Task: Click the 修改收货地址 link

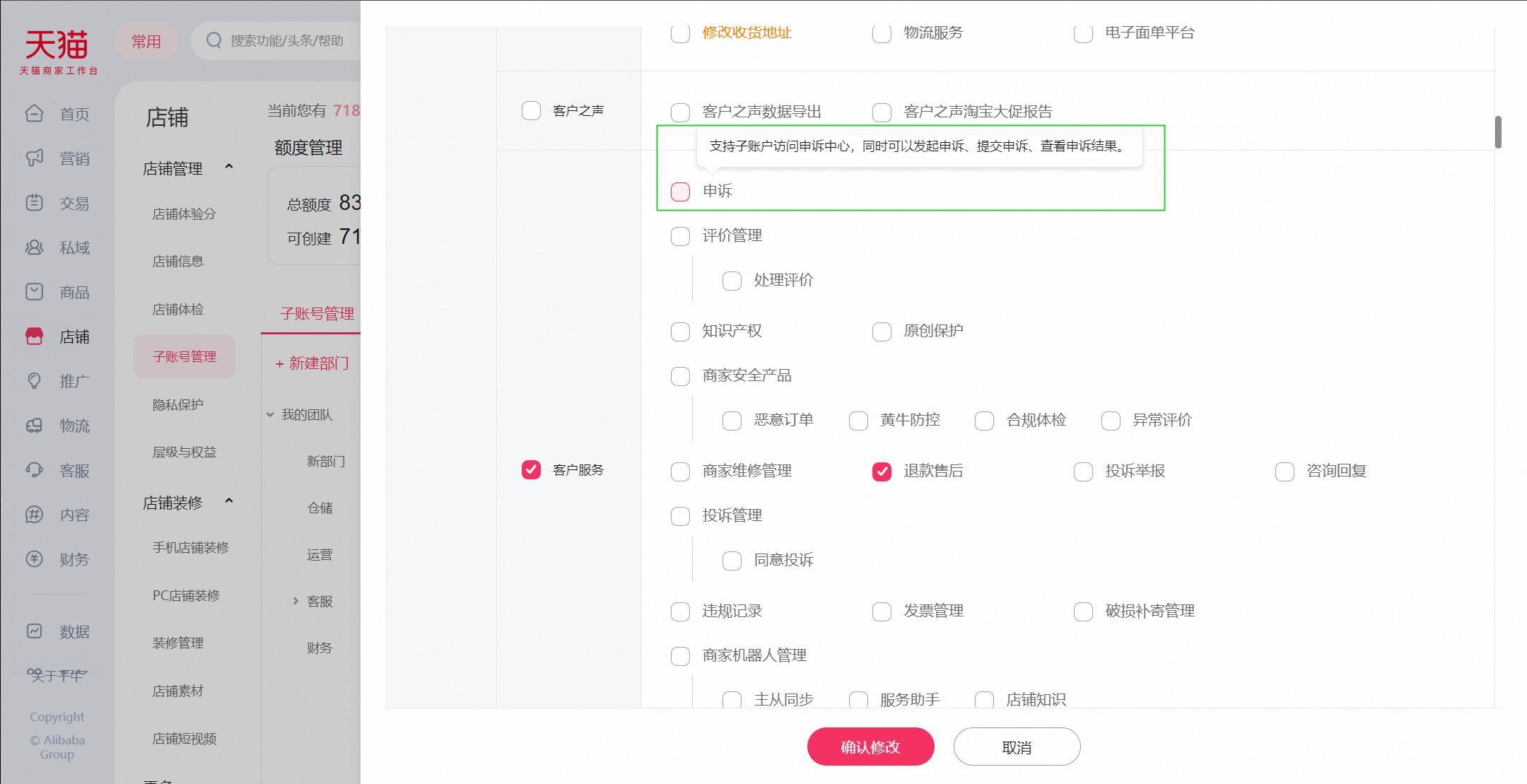Action: point(747,32)
